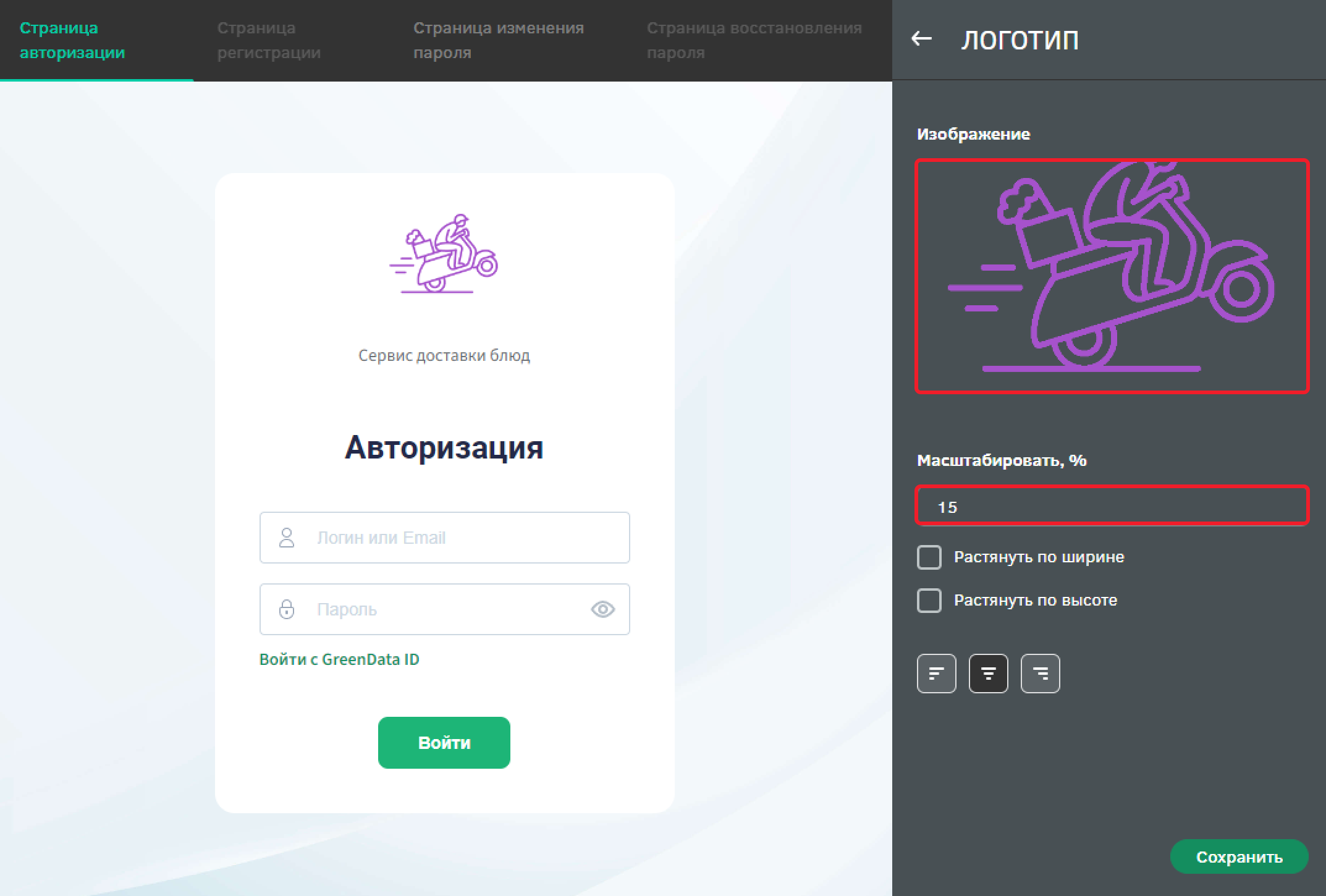Open Страница изменения пароля tab

[x=498, y=40]
